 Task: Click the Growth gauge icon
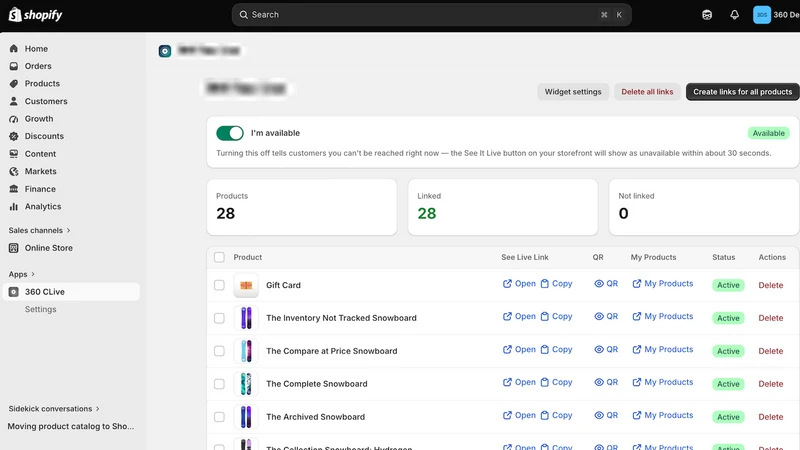pyautogui.click(x=14, y=118)
